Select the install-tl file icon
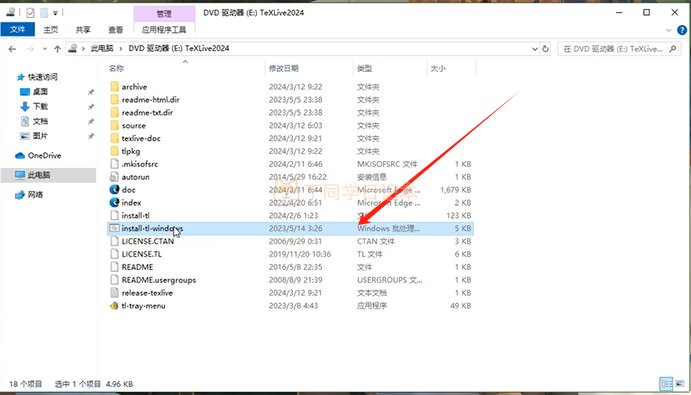This screenshot has width=691, height=395. click(115, 216)
